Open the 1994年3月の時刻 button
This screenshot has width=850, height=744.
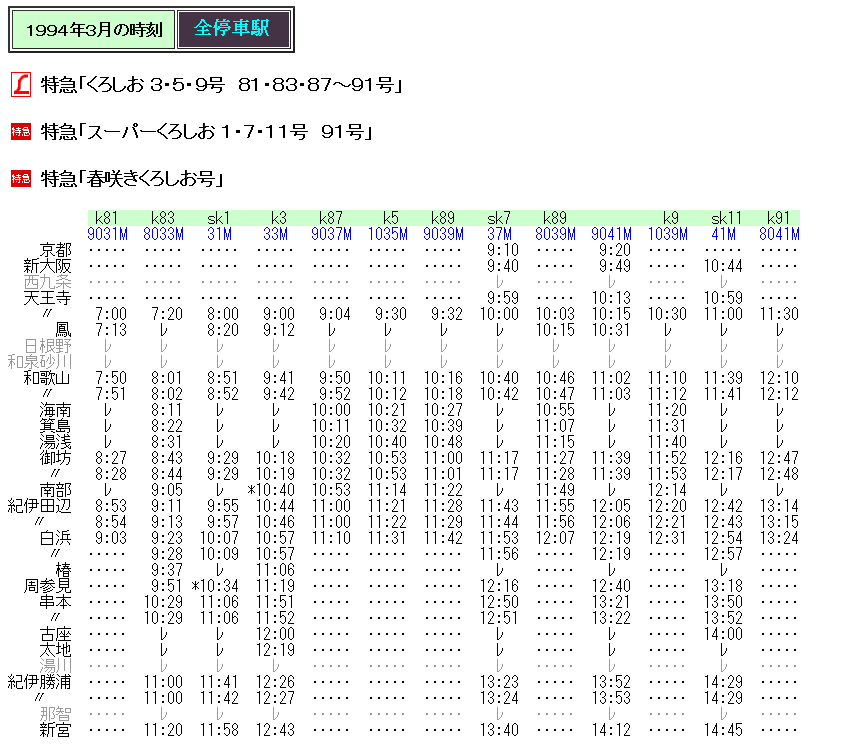pyautogui.click(x=93, y=29)
